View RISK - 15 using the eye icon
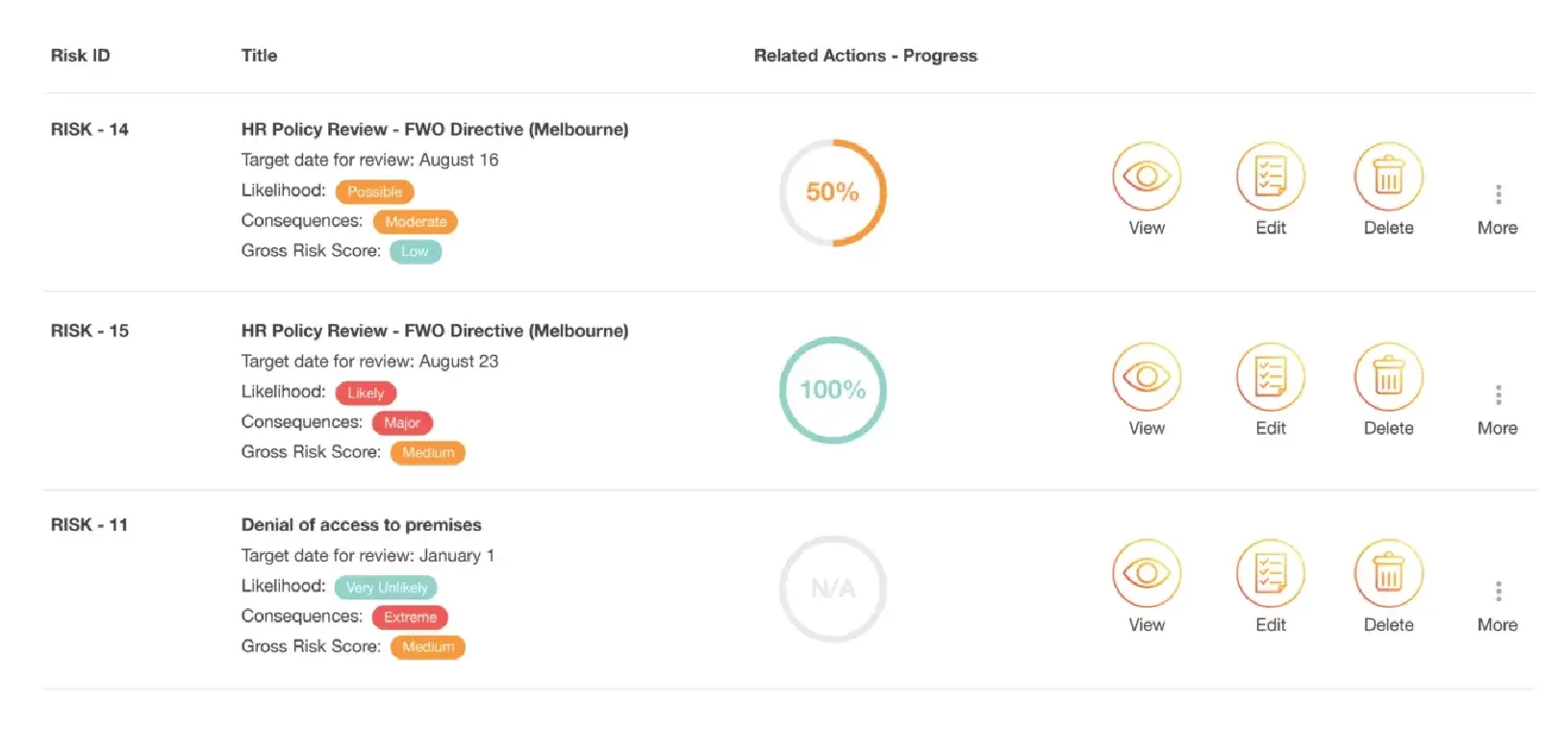 point(1146,377)
